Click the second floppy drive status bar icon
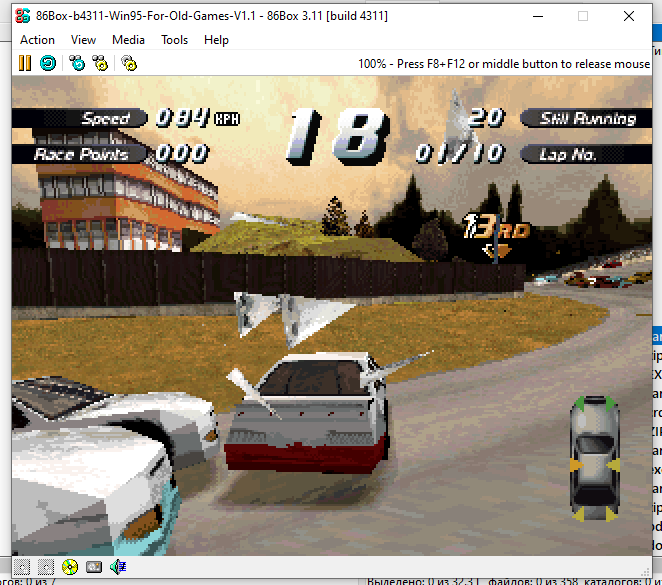This screenshot has height=585, width=662. [46, 567]
